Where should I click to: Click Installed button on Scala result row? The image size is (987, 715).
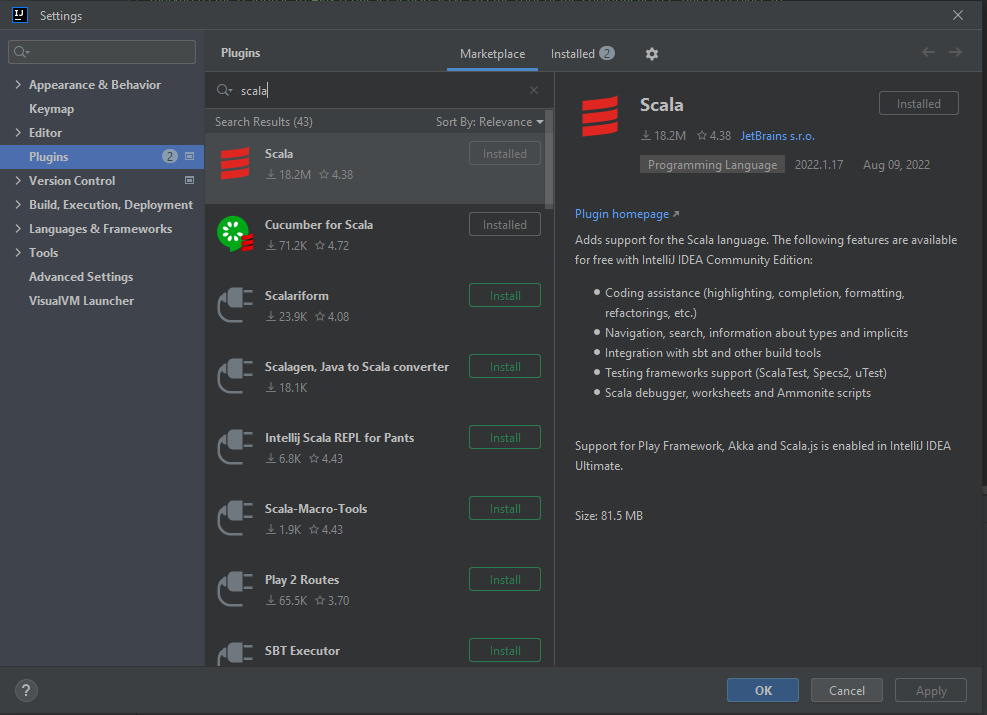point(505,153)
